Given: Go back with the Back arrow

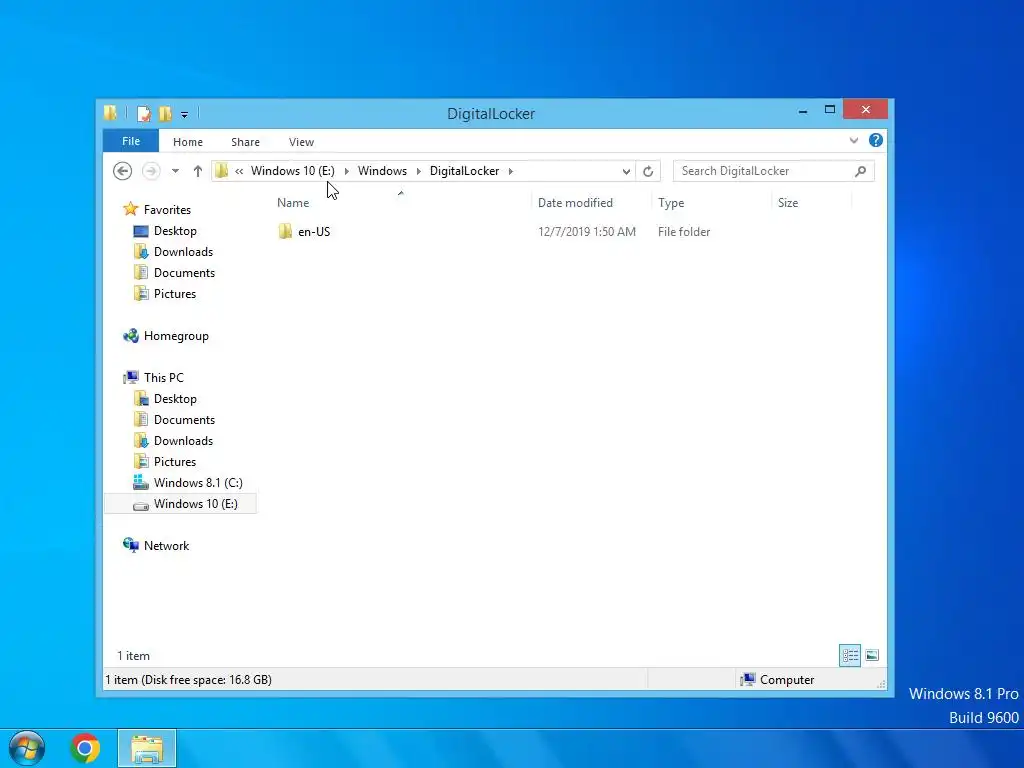Looking at the screenshot, I should tap(122, 171).
